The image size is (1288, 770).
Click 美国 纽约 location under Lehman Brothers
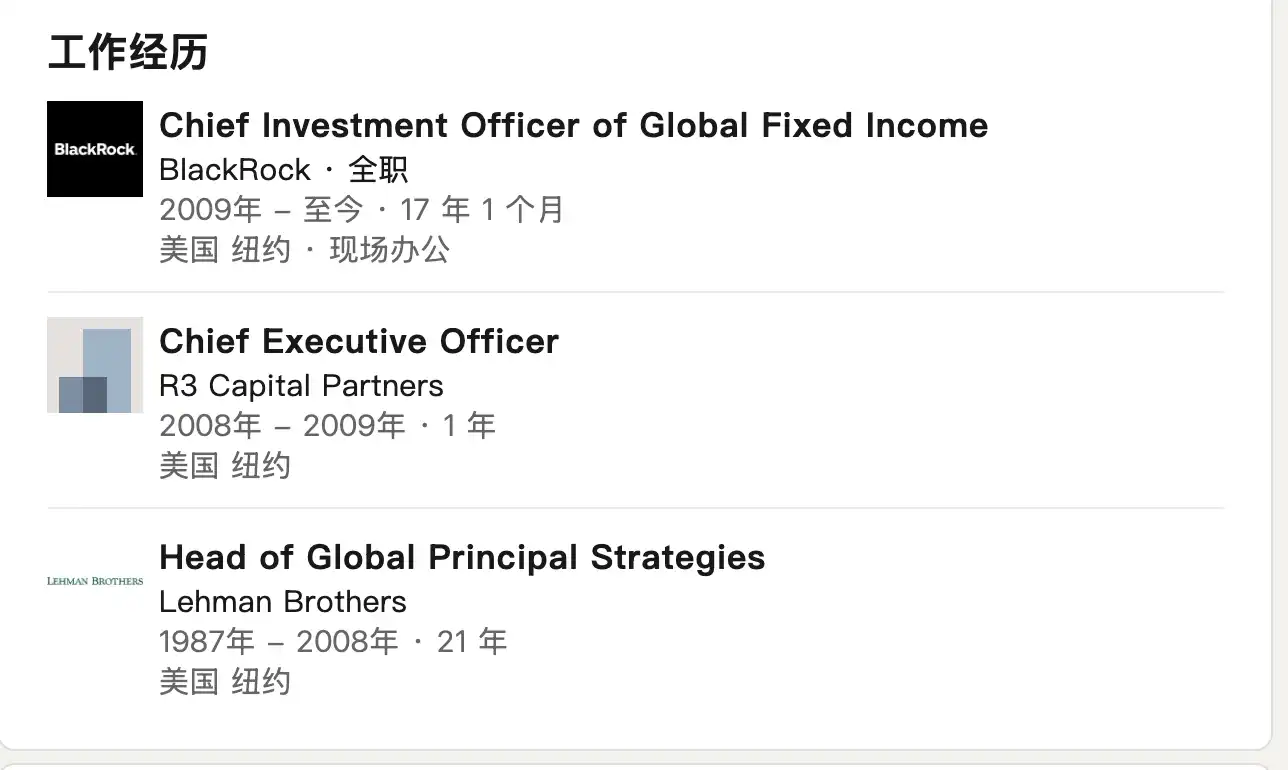tap(224, 682)
